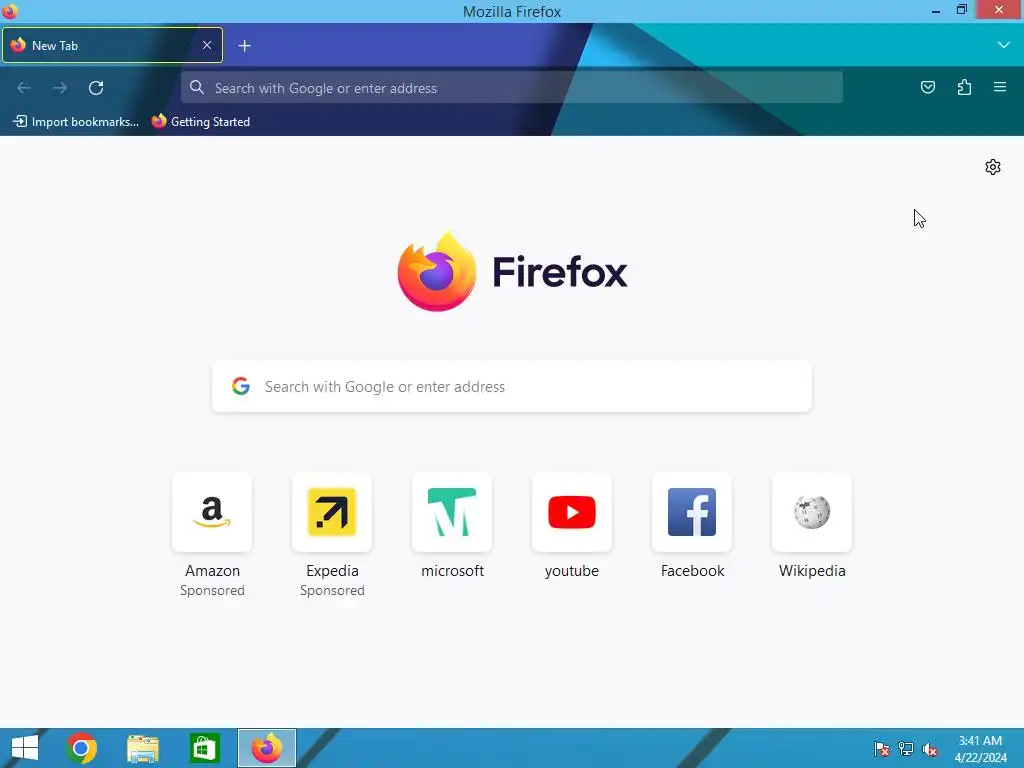Close the New Tab tab

click(x=207, y=45)
